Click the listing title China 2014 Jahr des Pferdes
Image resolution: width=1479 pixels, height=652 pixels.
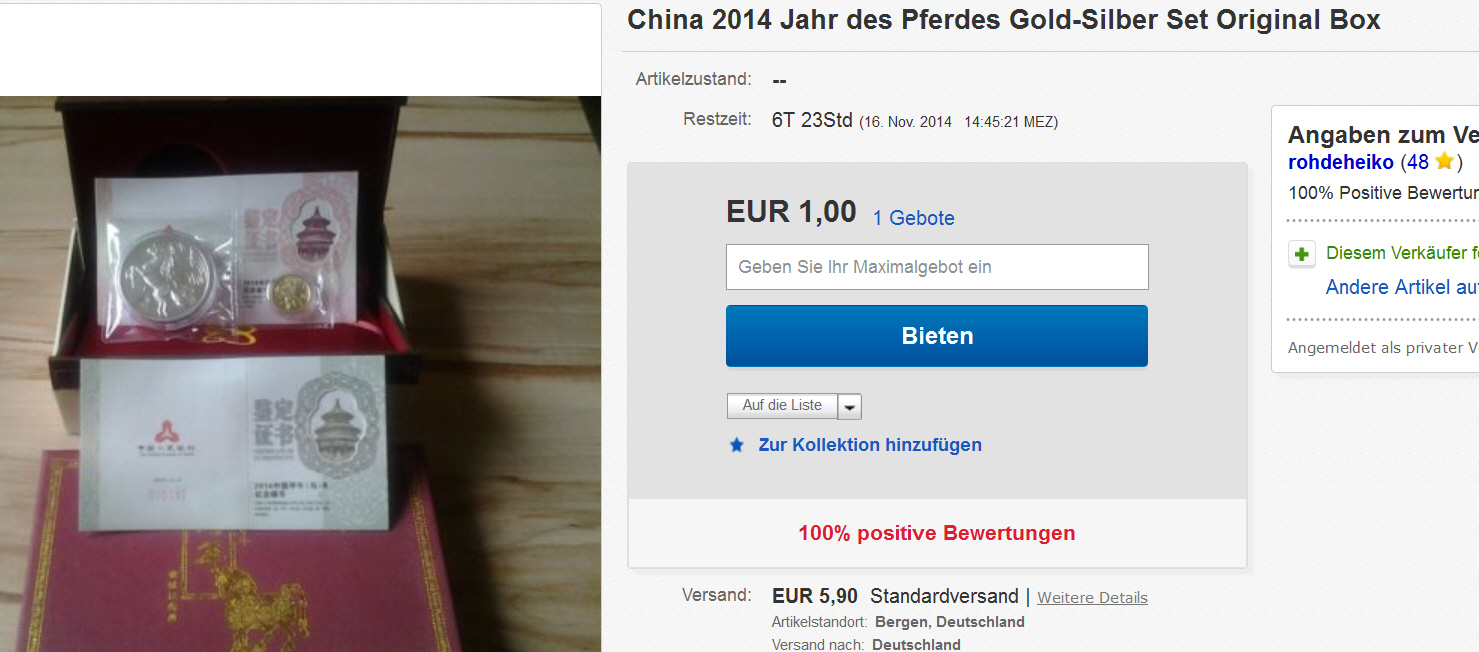pos(1004,19)
